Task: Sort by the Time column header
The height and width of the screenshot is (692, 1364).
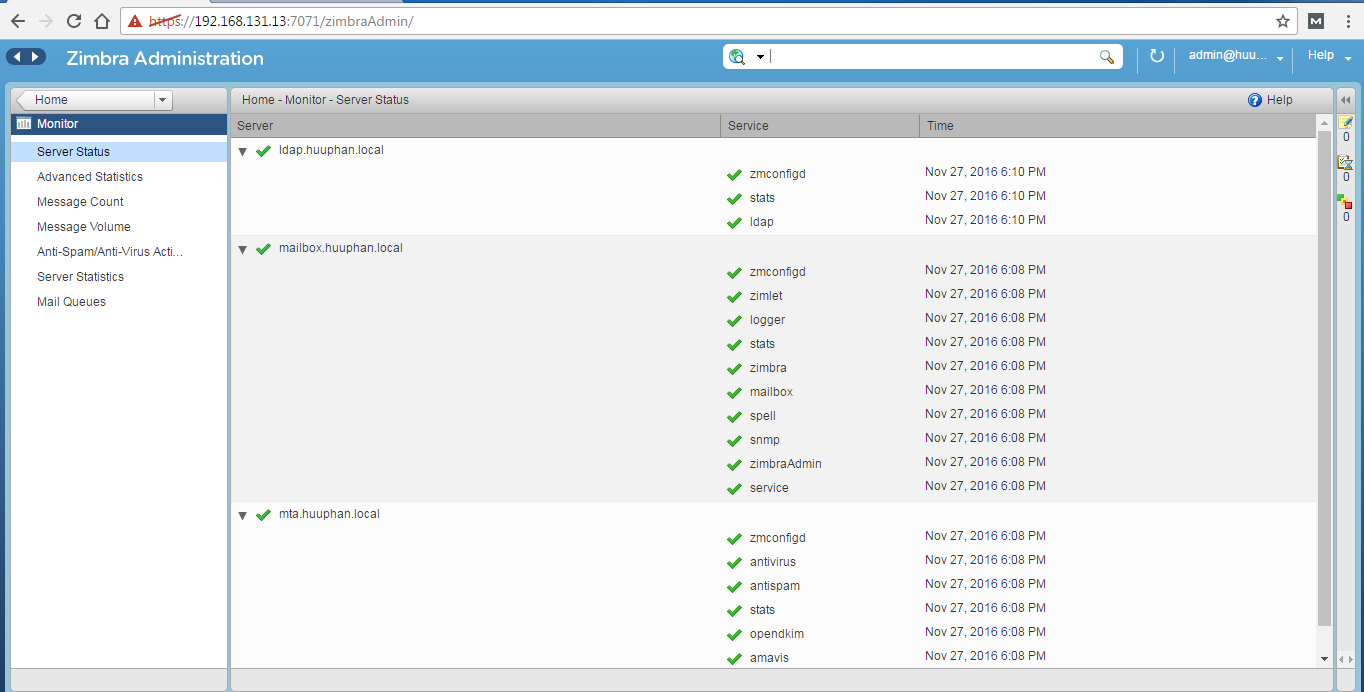Action: click(x=1117, y=126)
